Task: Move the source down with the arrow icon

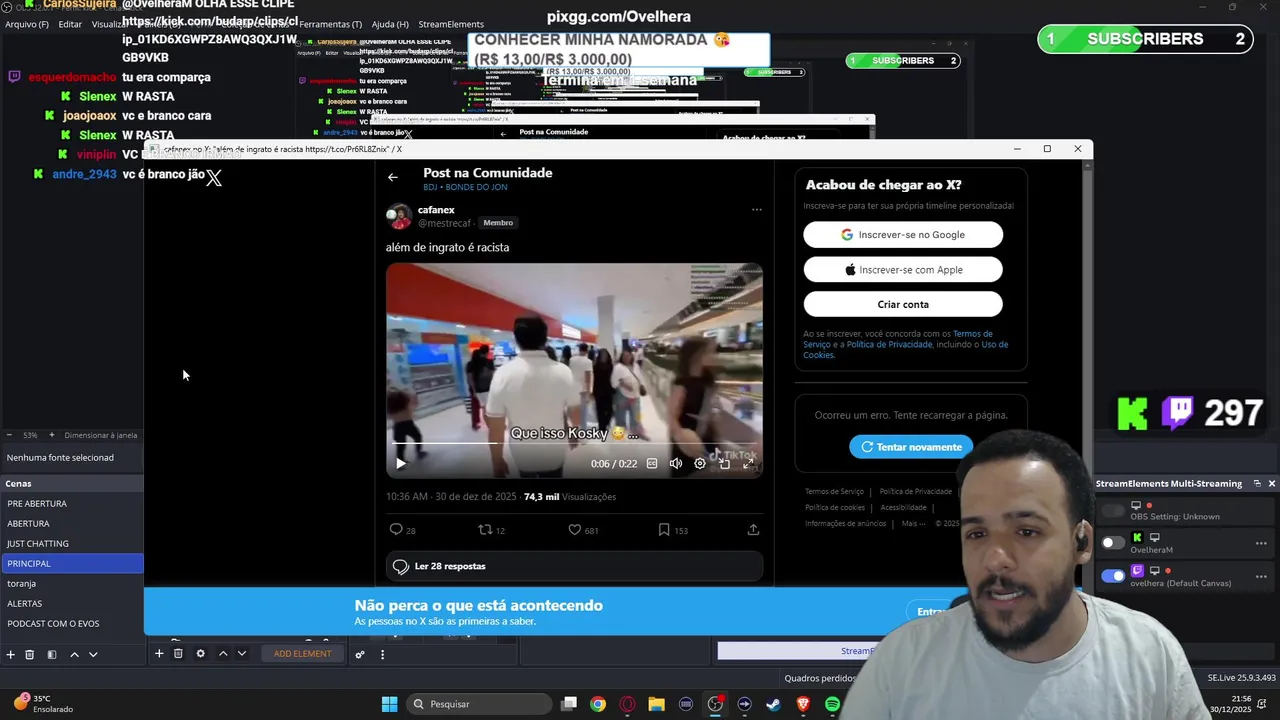Action: pos(241,654)
